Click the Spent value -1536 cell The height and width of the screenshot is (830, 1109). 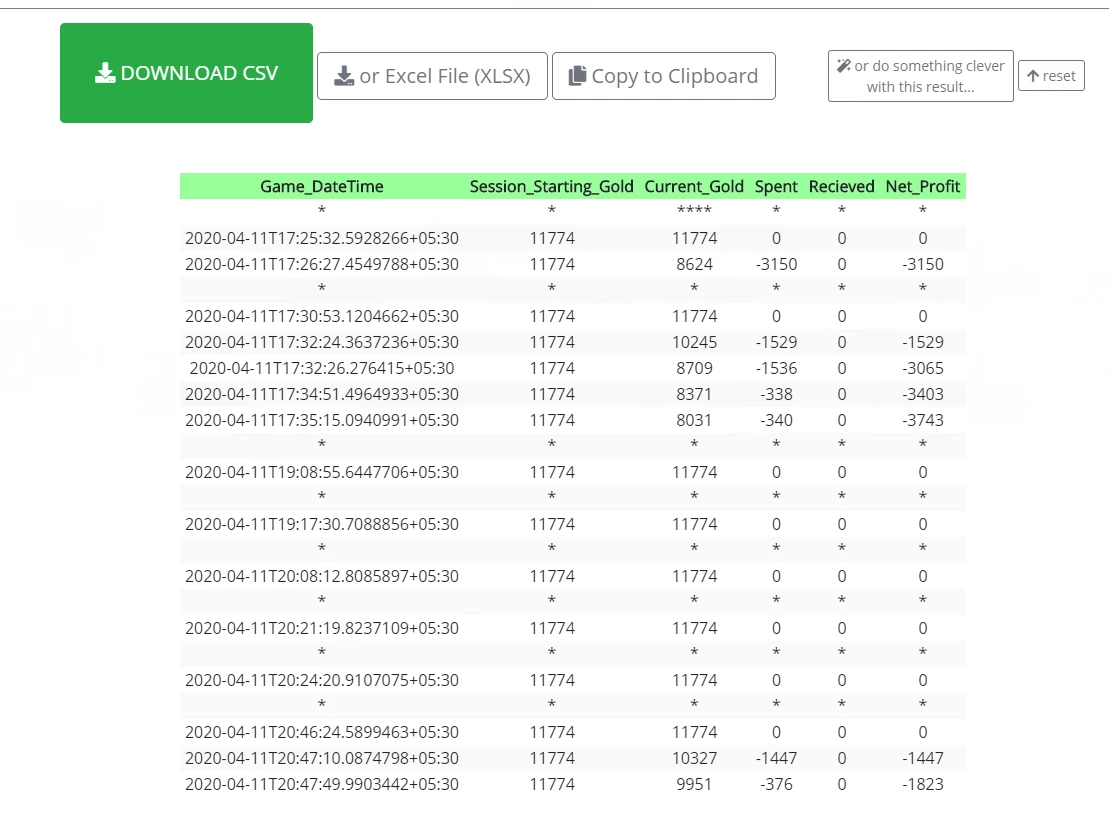776,368
